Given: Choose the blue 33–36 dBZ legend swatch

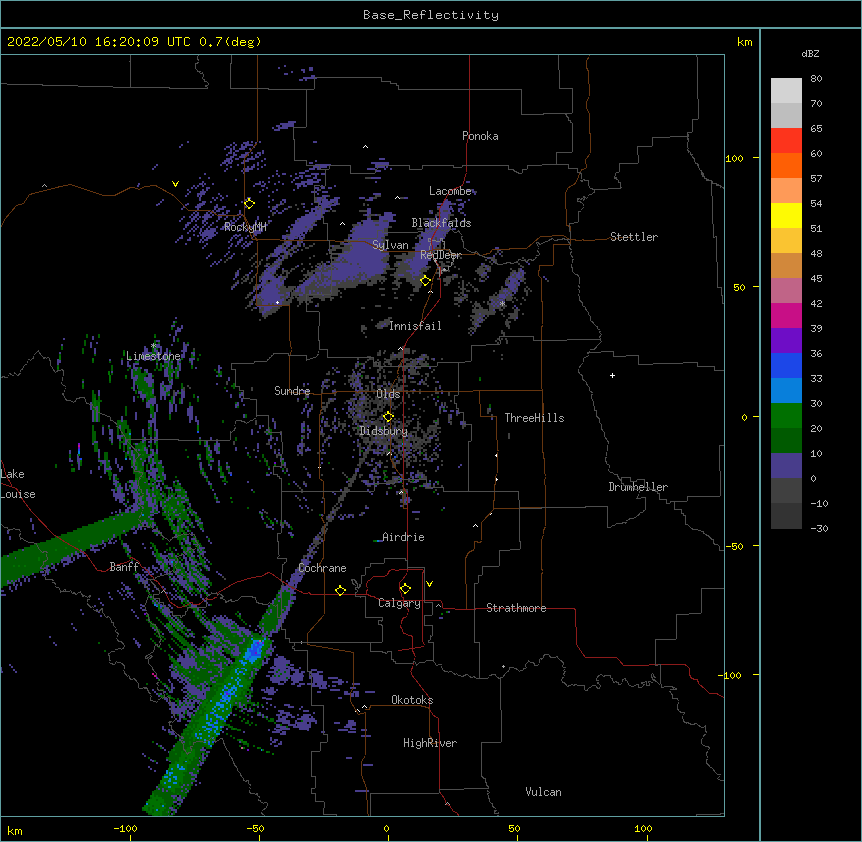Looking at the screenshot, I should point(786,365).
